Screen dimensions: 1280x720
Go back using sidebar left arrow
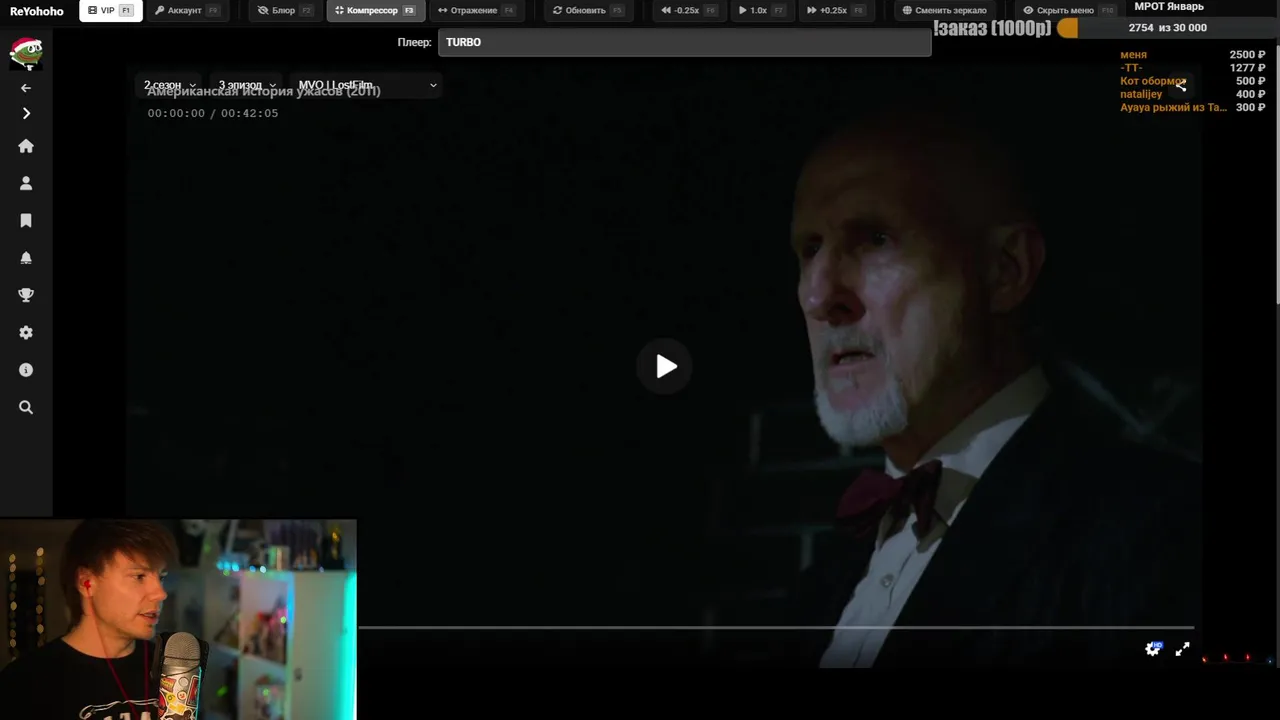click(26, 88)
